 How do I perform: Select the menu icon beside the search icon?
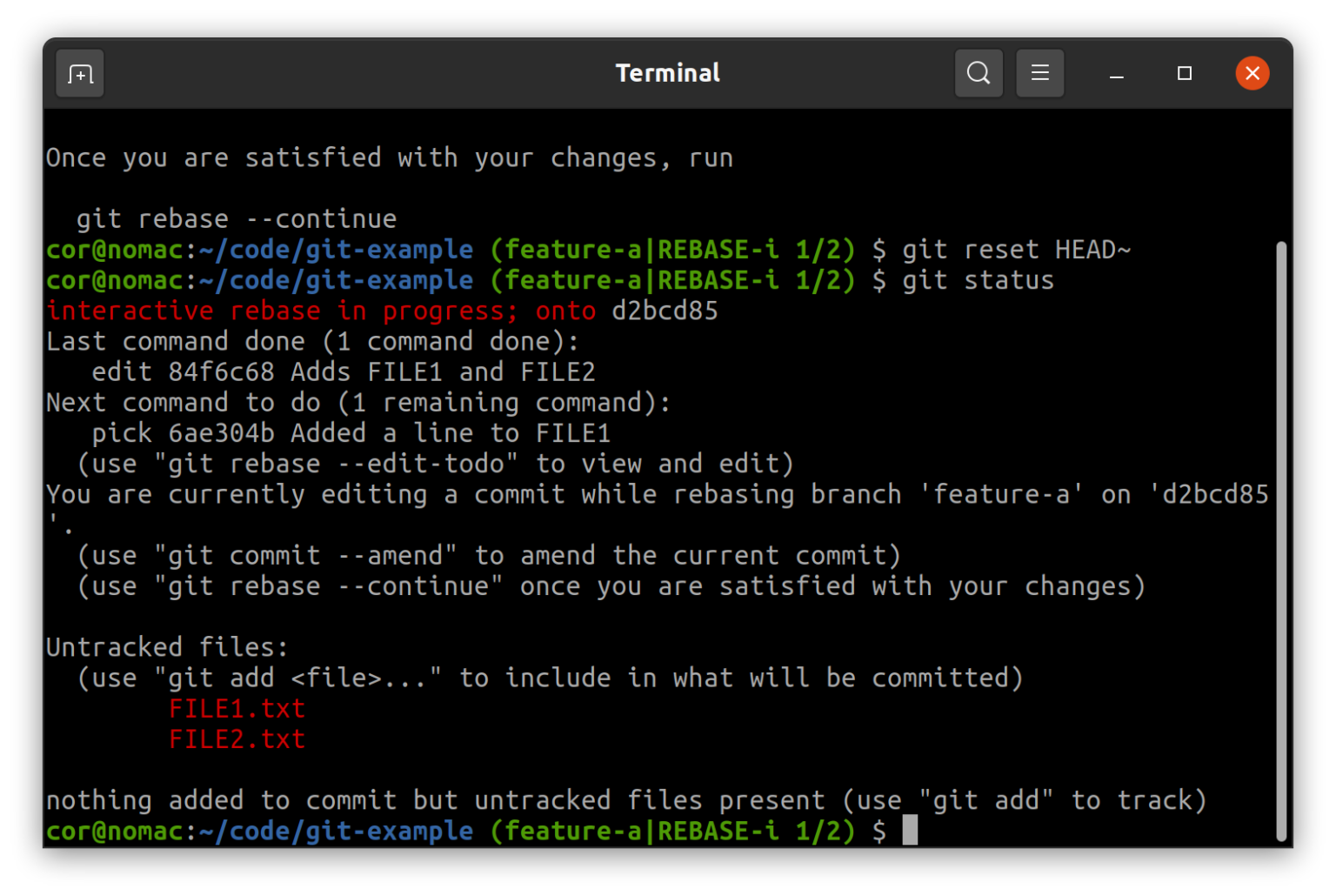point(1040,73)
